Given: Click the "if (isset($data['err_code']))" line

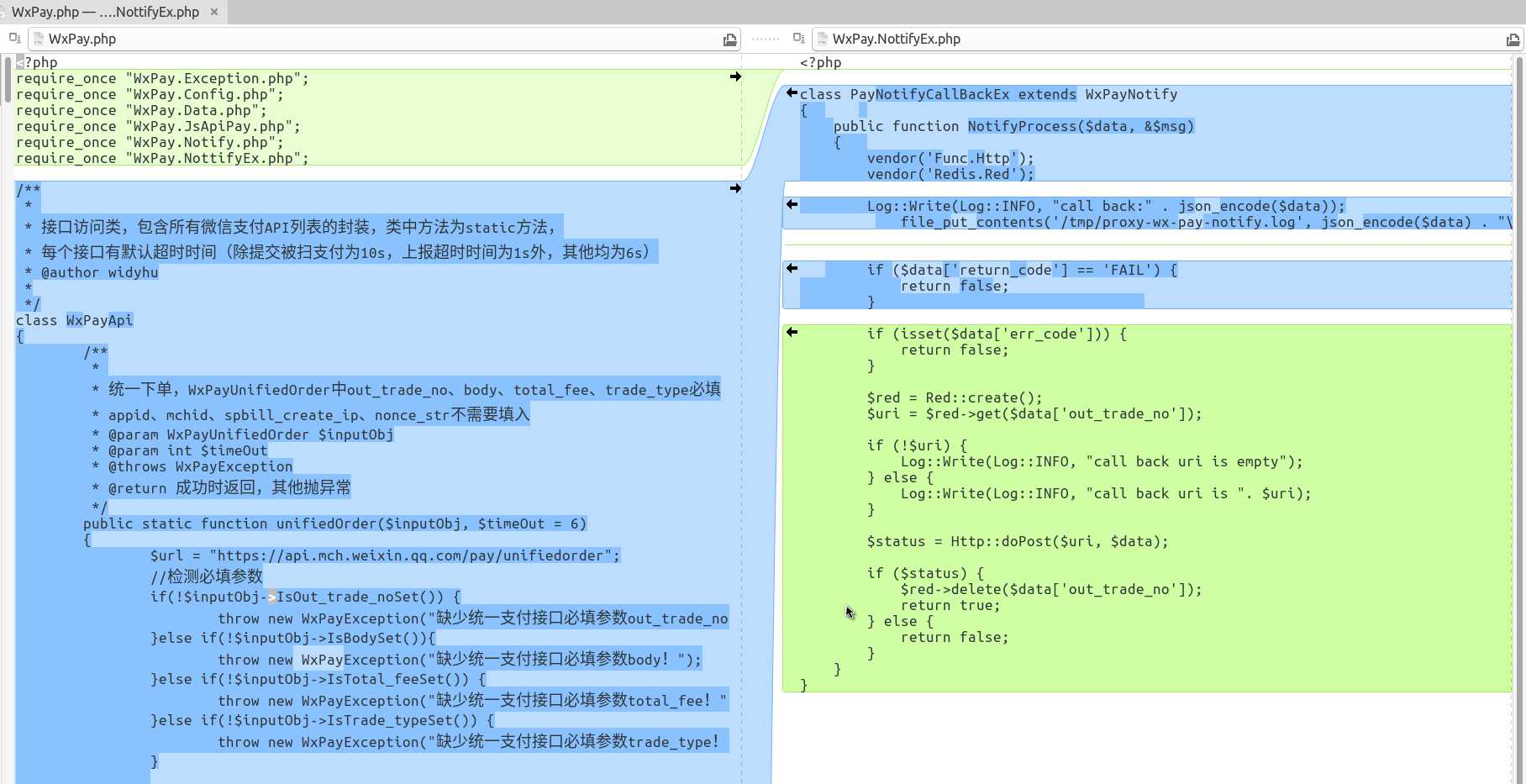Looking at the screenshot, I should click(x=997, y=334).
